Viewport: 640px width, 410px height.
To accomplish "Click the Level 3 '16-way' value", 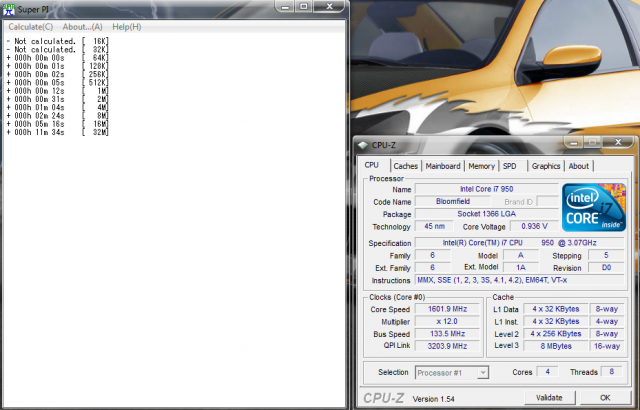I will click(607, 346).
